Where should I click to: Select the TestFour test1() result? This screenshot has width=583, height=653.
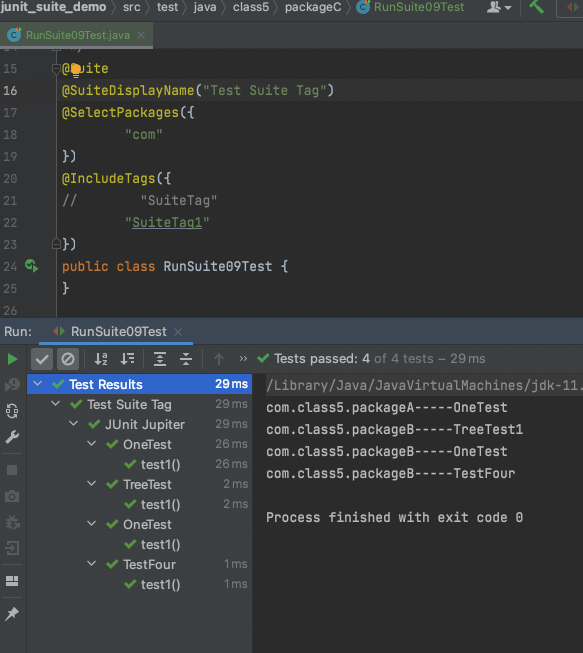point(160,584)
